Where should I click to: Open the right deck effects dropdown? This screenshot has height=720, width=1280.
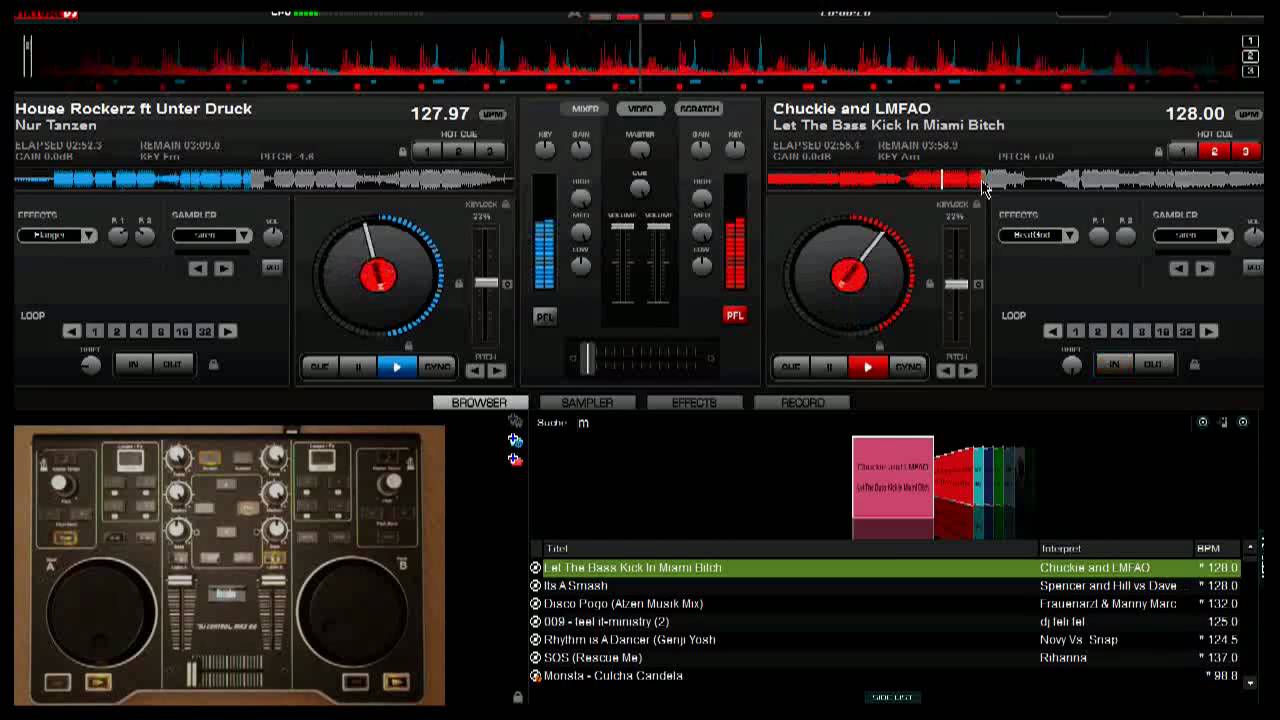[x=1038, y=235]
